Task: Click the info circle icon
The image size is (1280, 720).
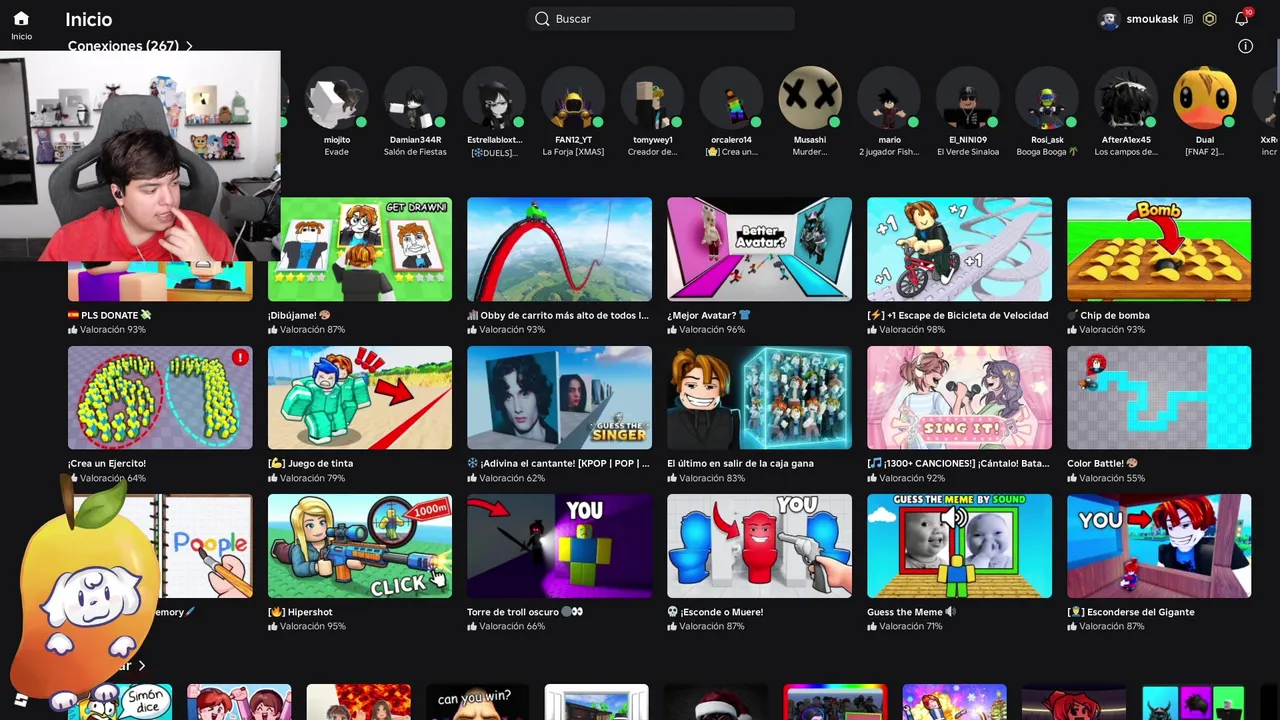Action: click(x=1245, y=46)
